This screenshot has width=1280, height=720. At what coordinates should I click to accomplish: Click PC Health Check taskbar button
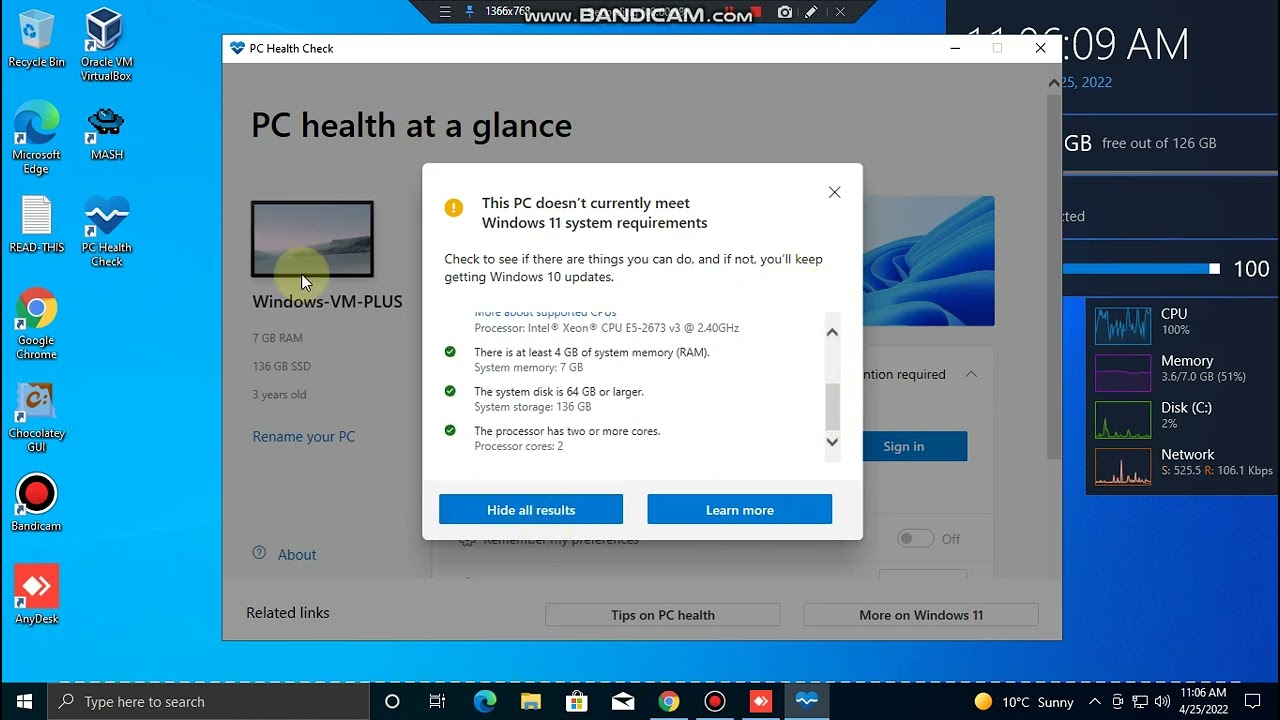pyautogui.click(x=807, y=701)
